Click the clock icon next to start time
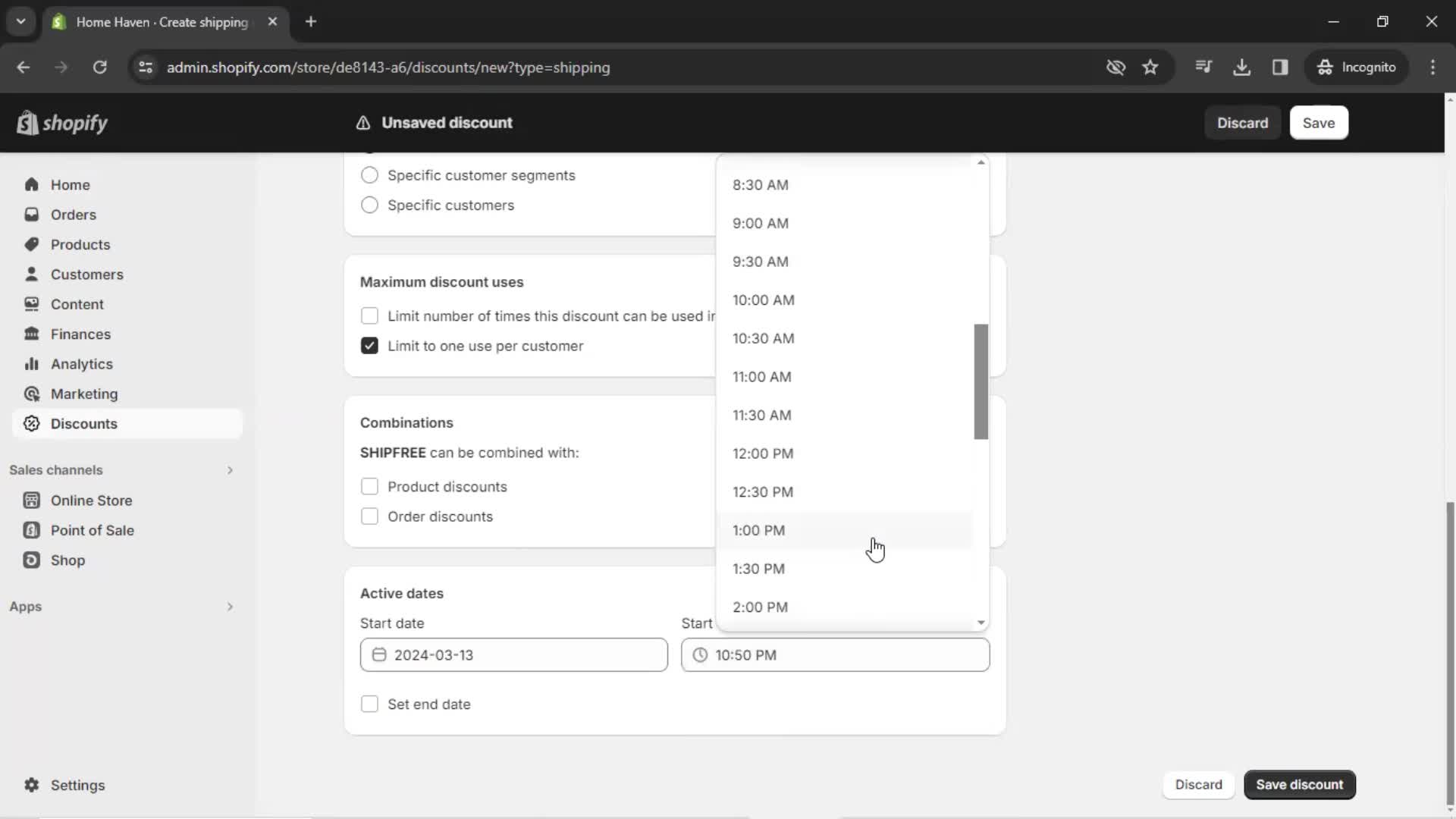 coord(700,655)
